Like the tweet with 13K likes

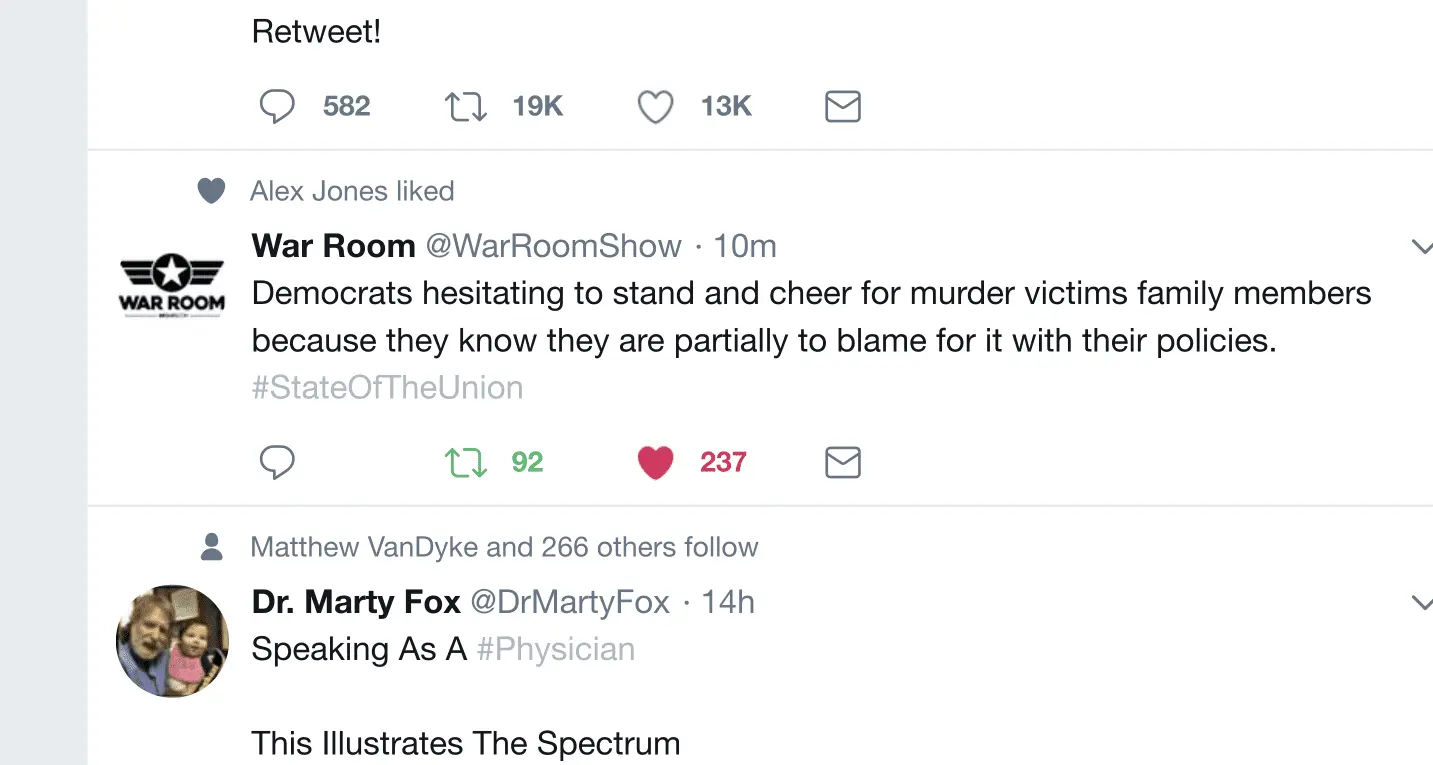[x=655, y=106]
